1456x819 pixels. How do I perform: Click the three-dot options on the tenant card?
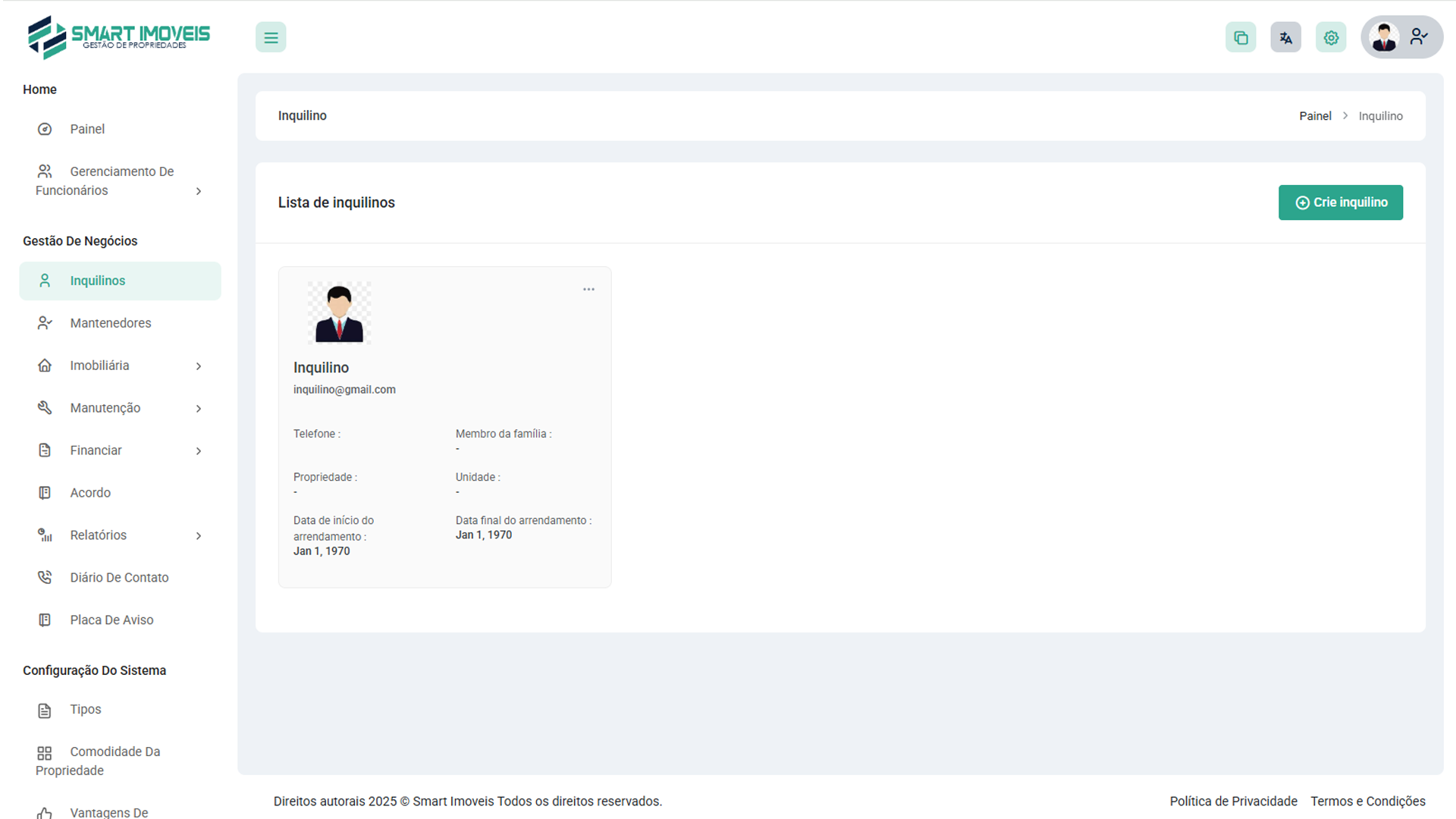(x=588, y=290)
